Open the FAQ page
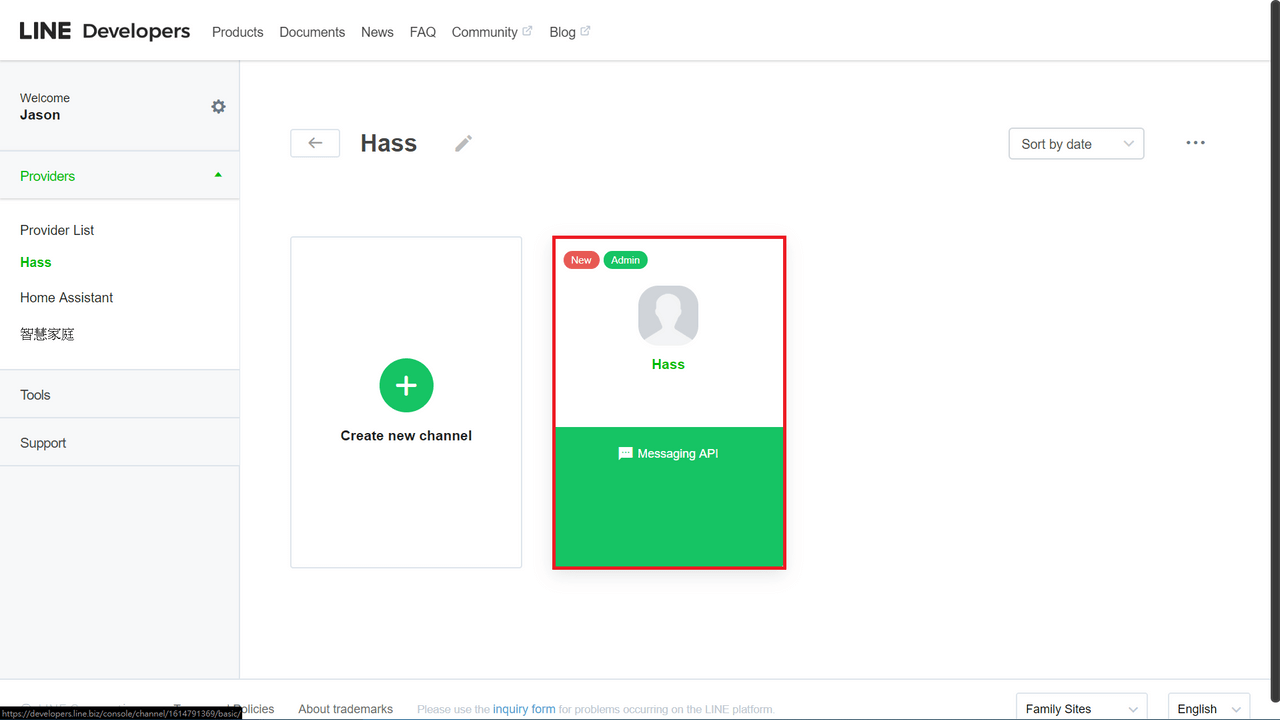This screenshot has height=720, width=1280. click(423, 32)
